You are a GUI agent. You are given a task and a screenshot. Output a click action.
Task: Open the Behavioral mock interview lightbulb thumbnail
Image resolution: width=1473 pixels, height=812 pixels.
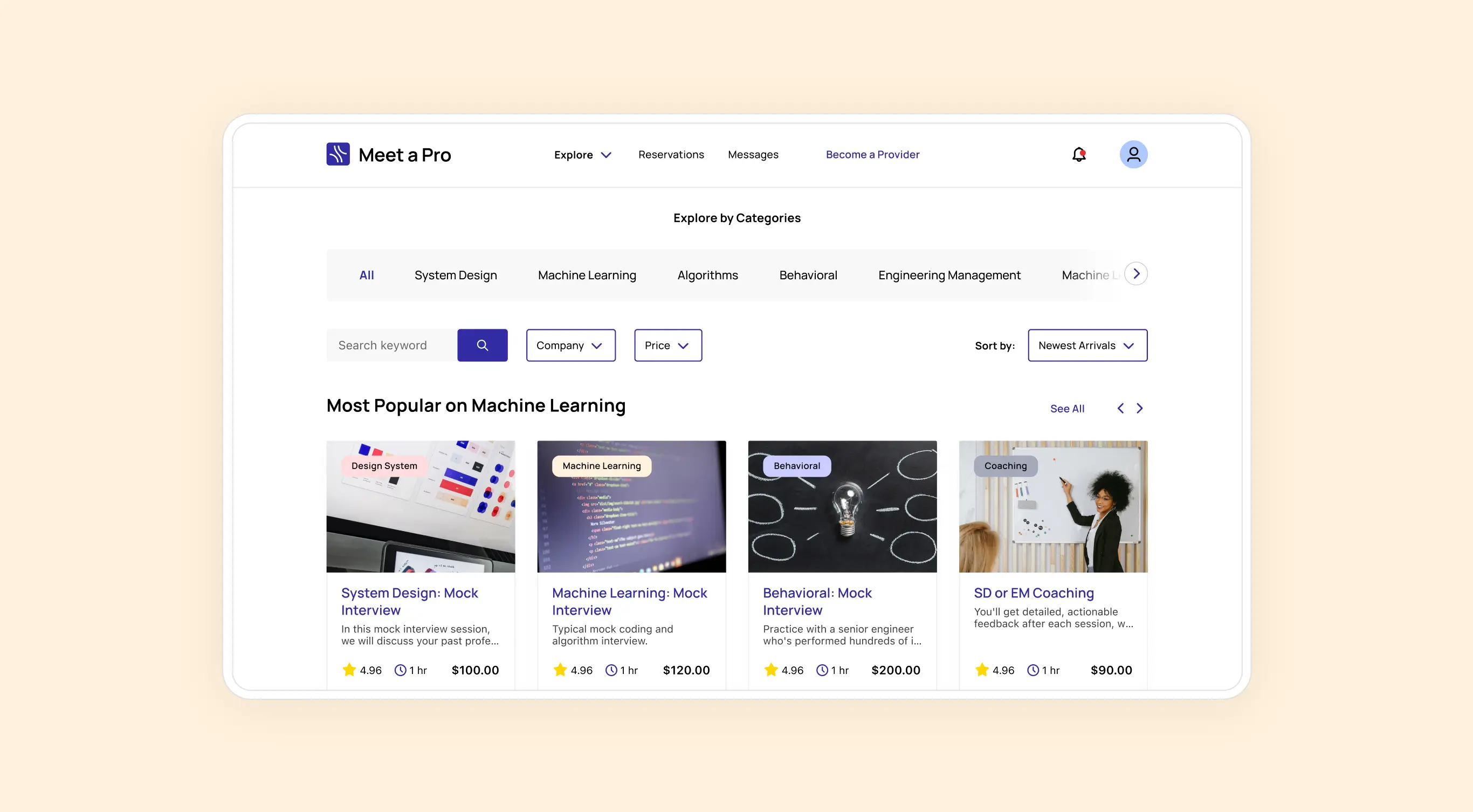click(842, 506)
